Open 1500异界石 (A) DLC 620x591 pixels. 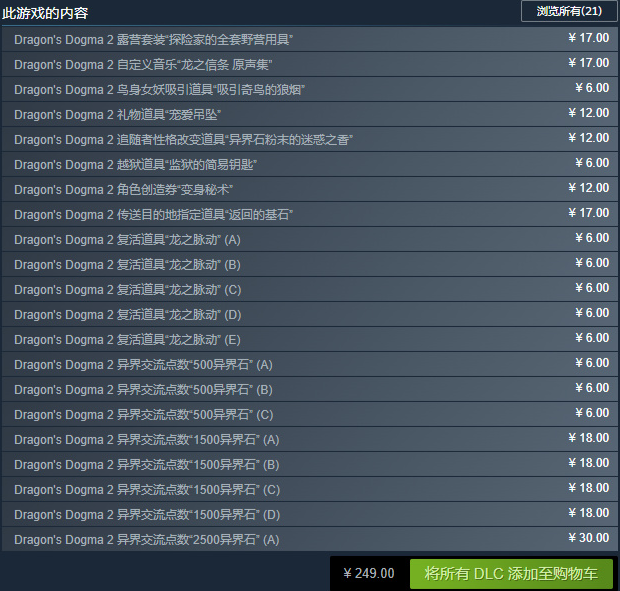pos(310,439)
